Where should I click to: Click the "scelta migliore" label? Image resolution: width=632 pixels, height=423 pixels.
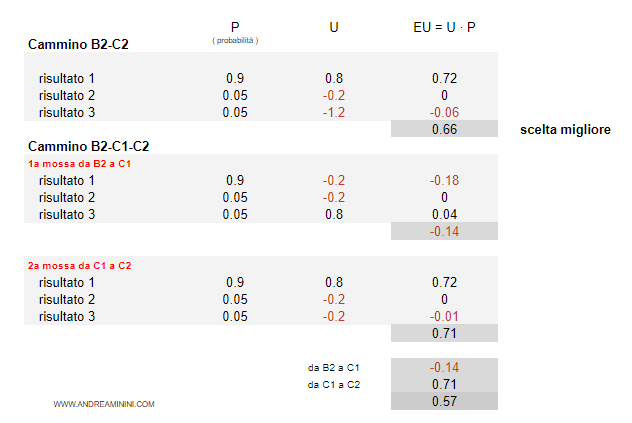click(566, 130)
